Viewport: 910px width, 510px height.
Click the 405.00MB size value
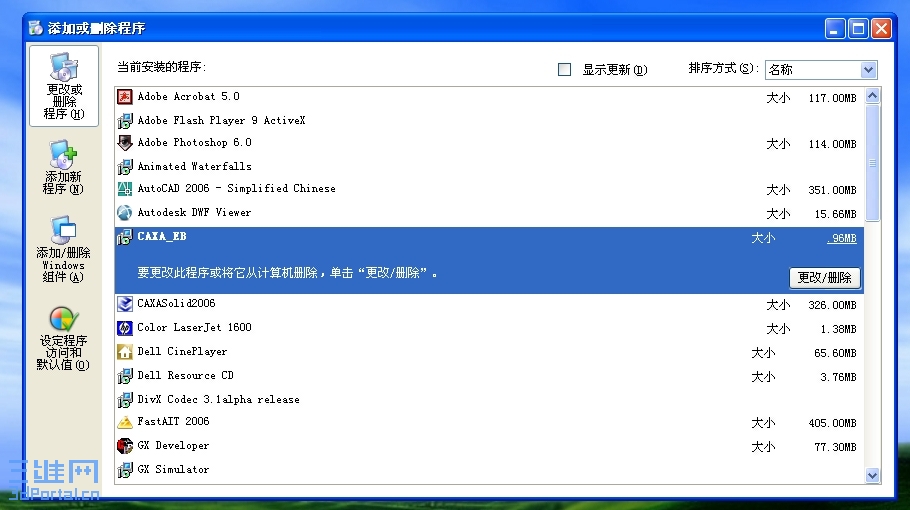tap(832, 424)
